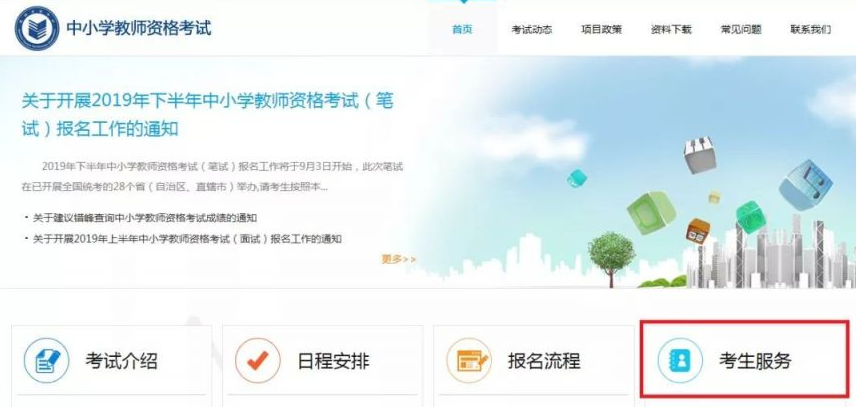Open the 2019年下半年笔试报名通知 headline
This screenshot has width=856, height=407.
click(207, 115)
